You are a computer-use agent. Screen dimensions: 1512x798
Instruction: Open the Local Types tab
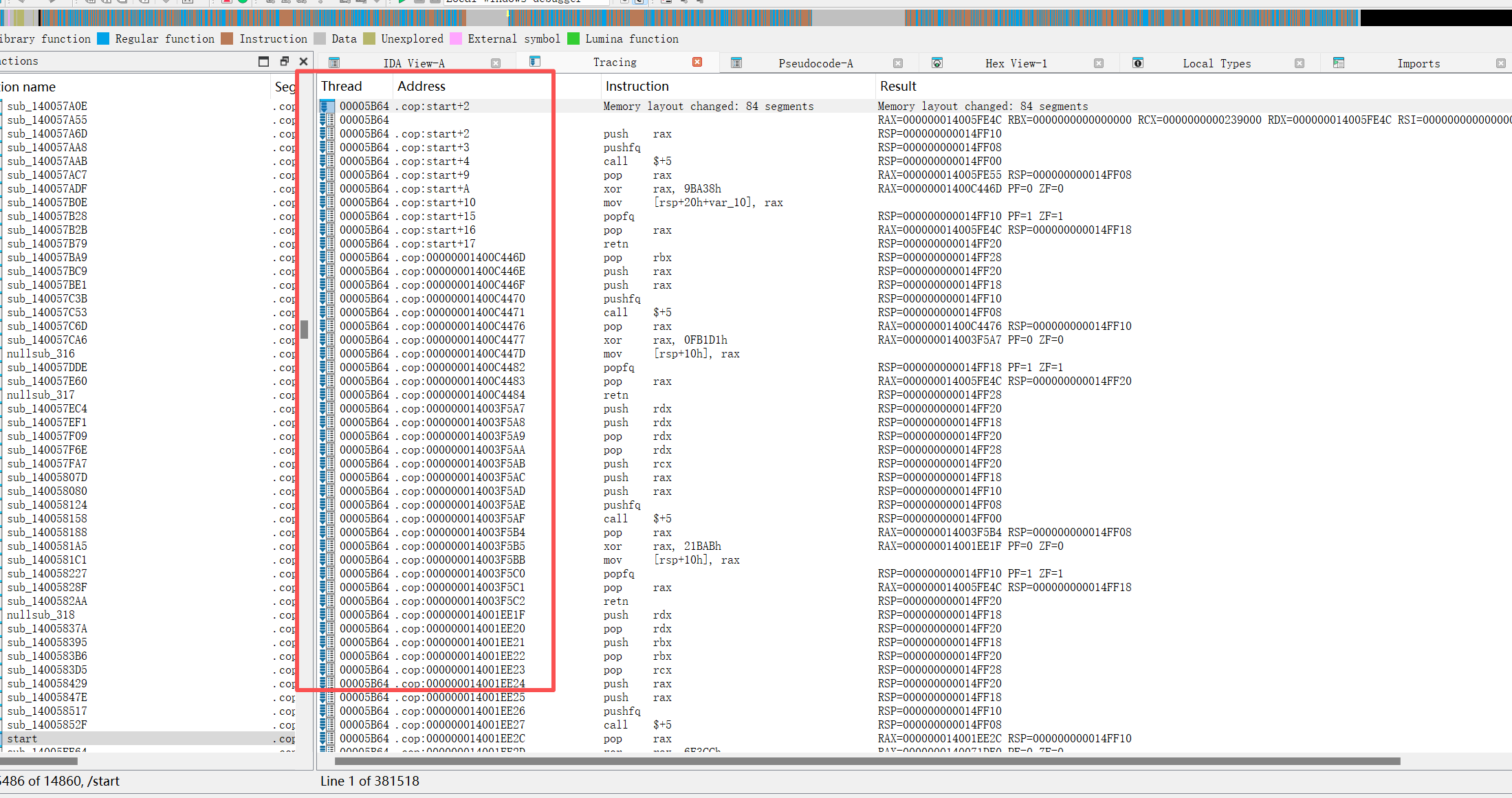pos(1216,63)
